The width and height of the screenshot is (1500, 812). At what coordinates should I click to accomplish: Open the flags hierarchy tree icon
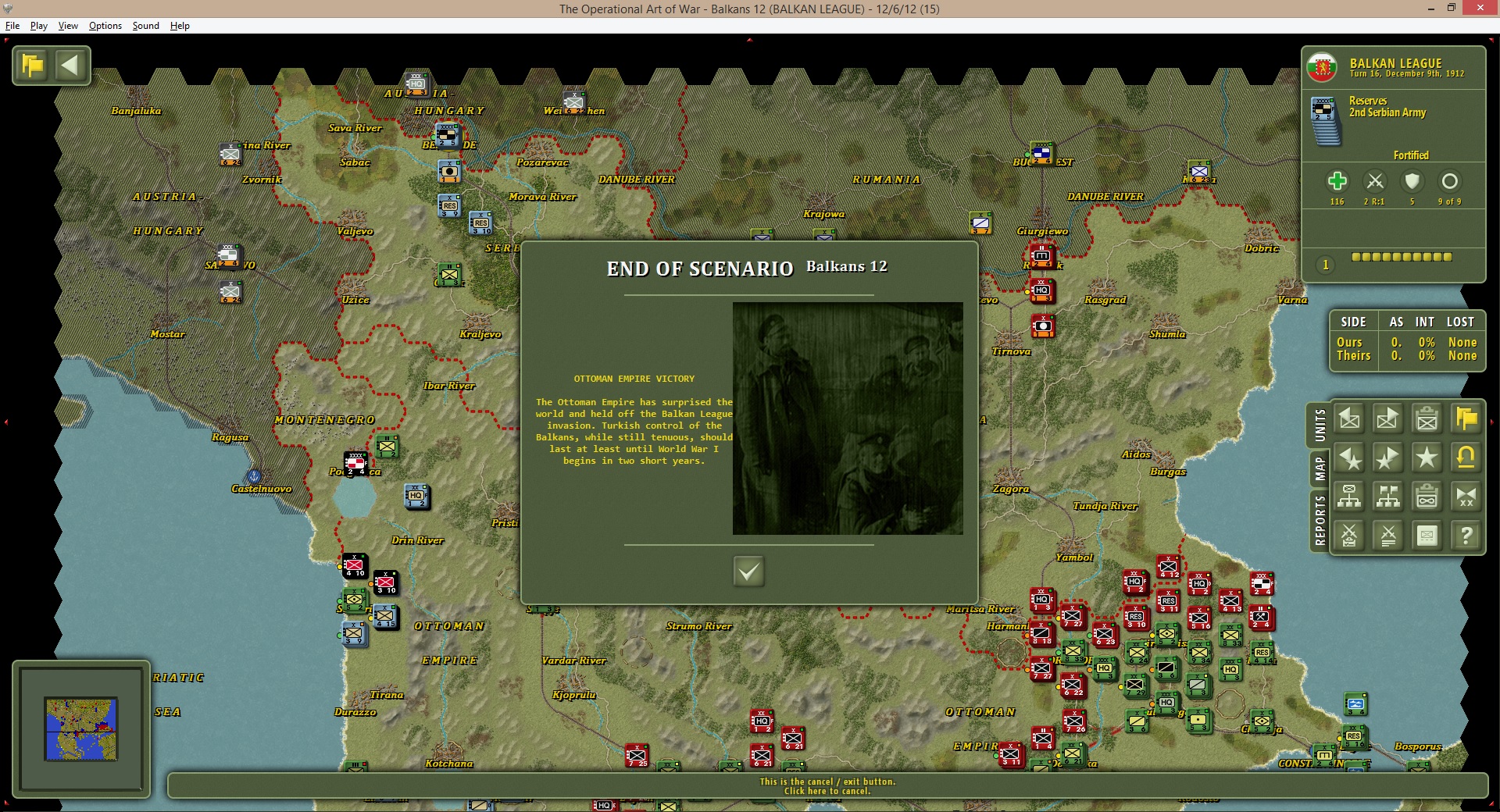(1388, 497)
